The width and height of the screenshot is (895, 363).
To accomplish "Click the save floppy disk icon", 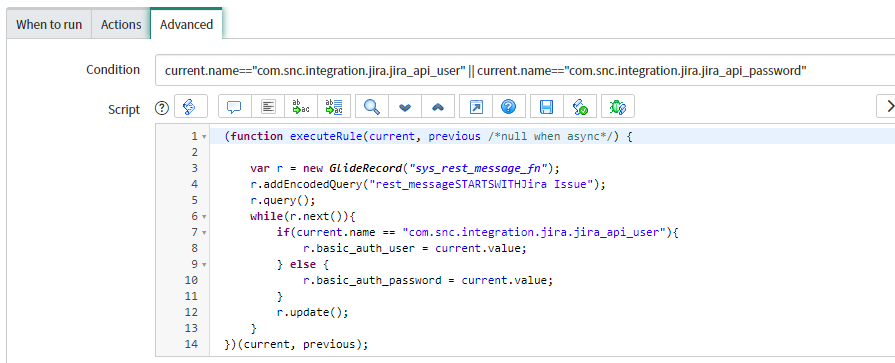I will tap(547, 107).
